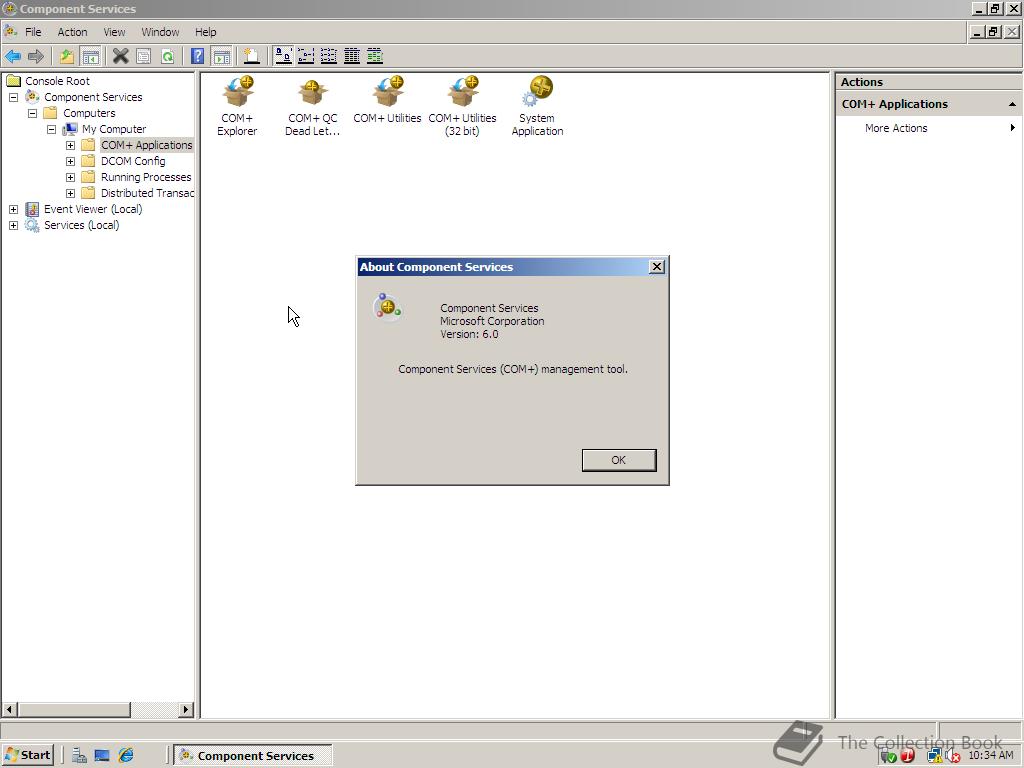Switch to Detail view

(x=351, y=56)
